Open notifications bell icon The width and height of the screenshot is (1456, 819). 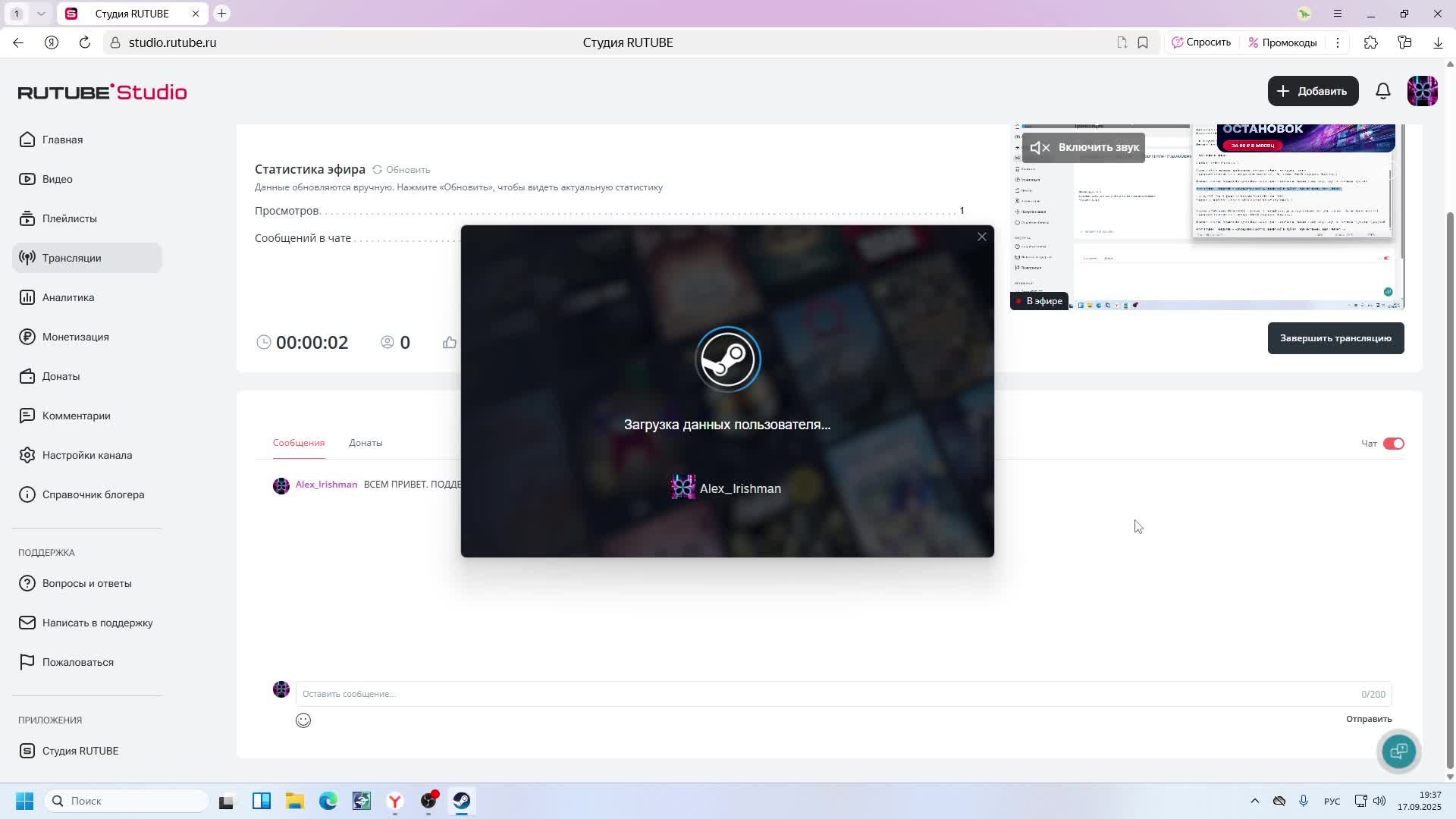click(1383, 91)
